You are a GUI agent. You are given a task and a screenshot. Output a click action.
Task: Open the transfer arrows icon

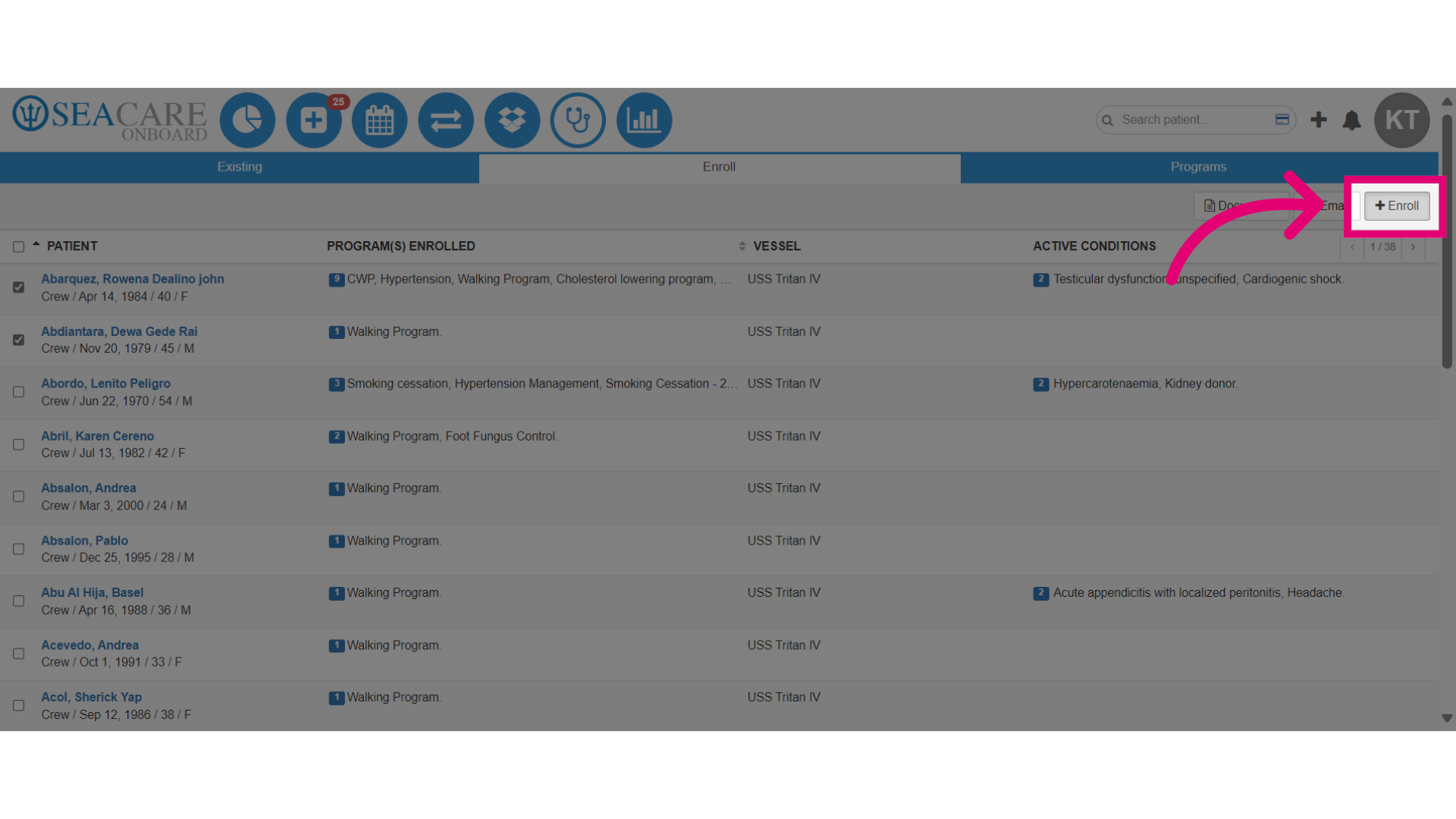[446, 120]
